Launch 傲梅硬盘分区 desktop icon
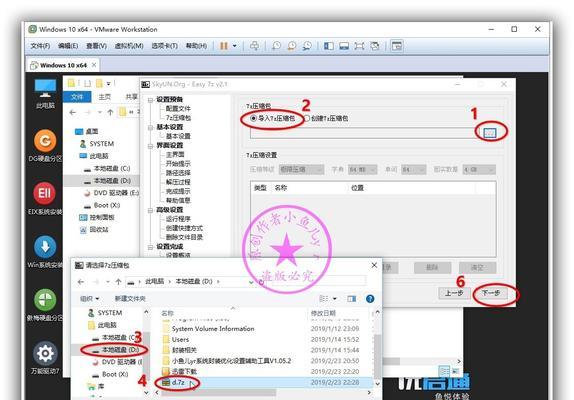 click(x=45, y=305)
